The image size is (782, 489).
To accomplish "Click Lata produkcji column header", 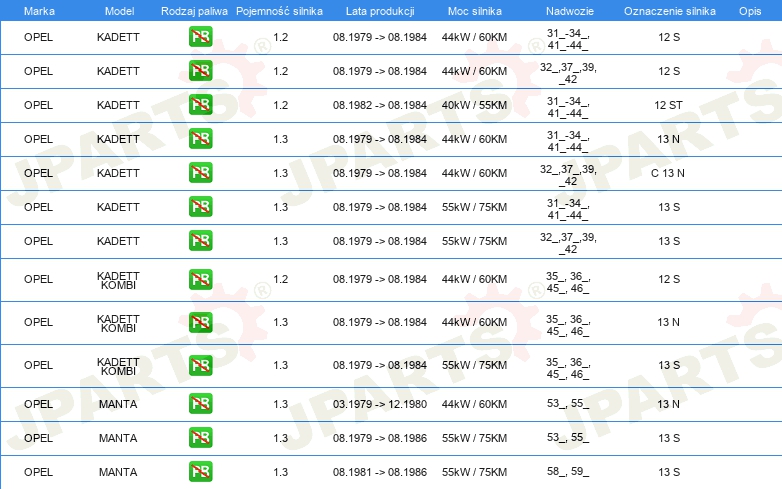I will point(380,11).
